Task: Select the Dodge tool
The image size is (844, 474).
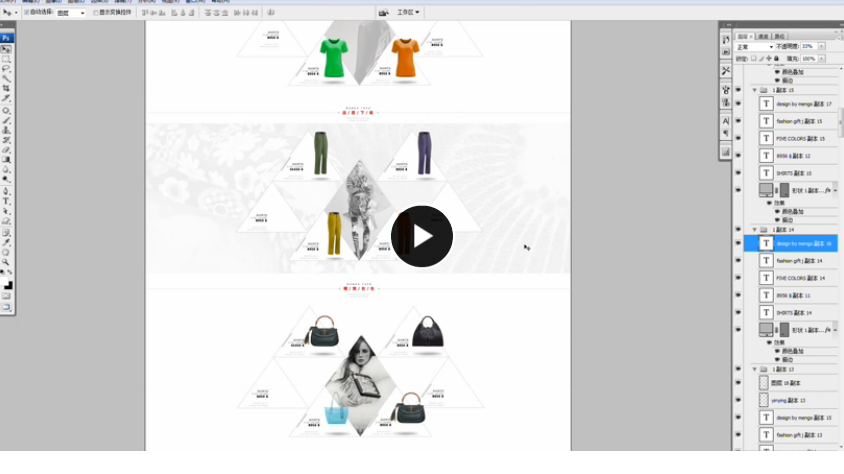Action: pos(6,179)
